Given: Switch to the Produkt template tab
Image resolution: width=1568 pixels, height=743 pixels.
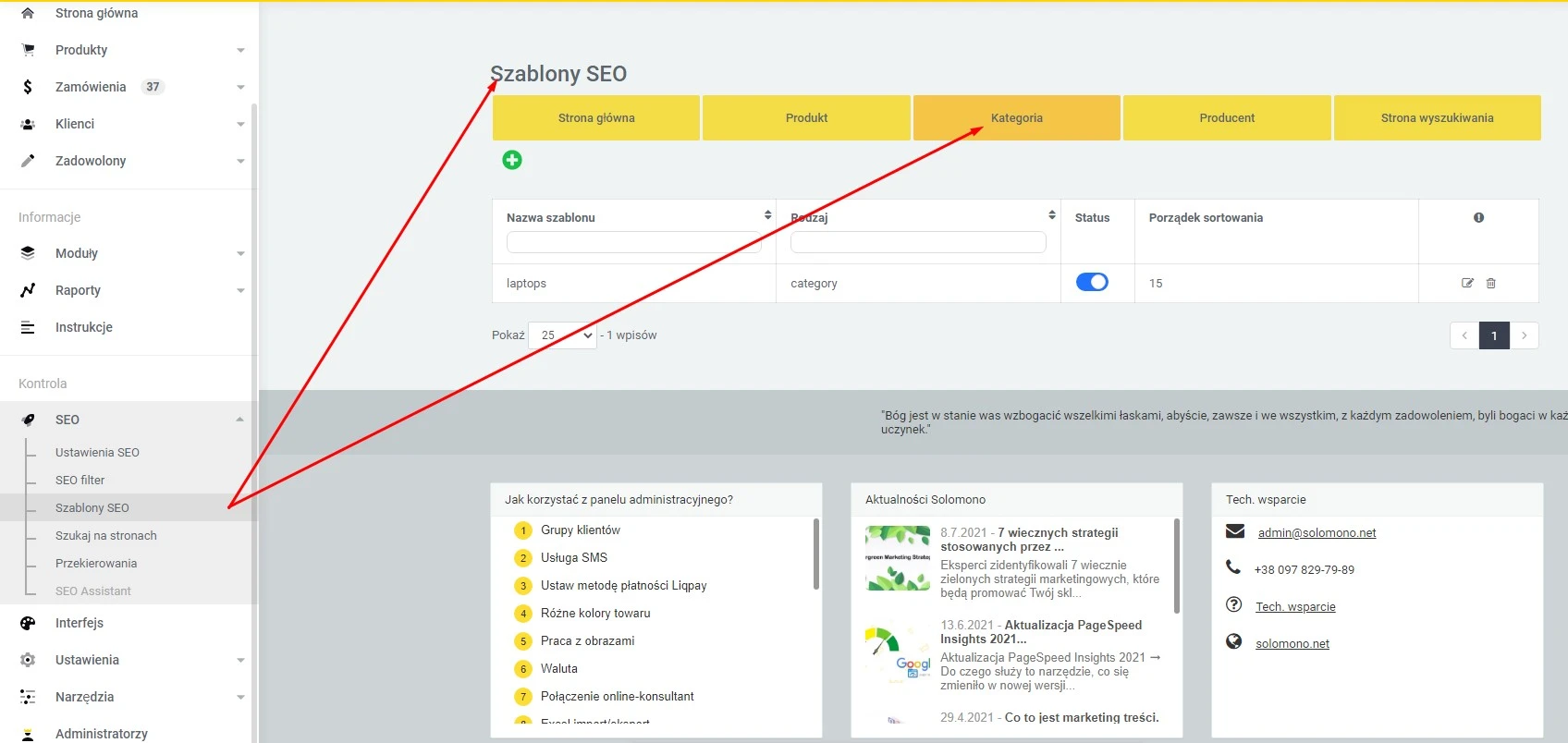Looking at the screenshot, I should [x=806, y=118].
